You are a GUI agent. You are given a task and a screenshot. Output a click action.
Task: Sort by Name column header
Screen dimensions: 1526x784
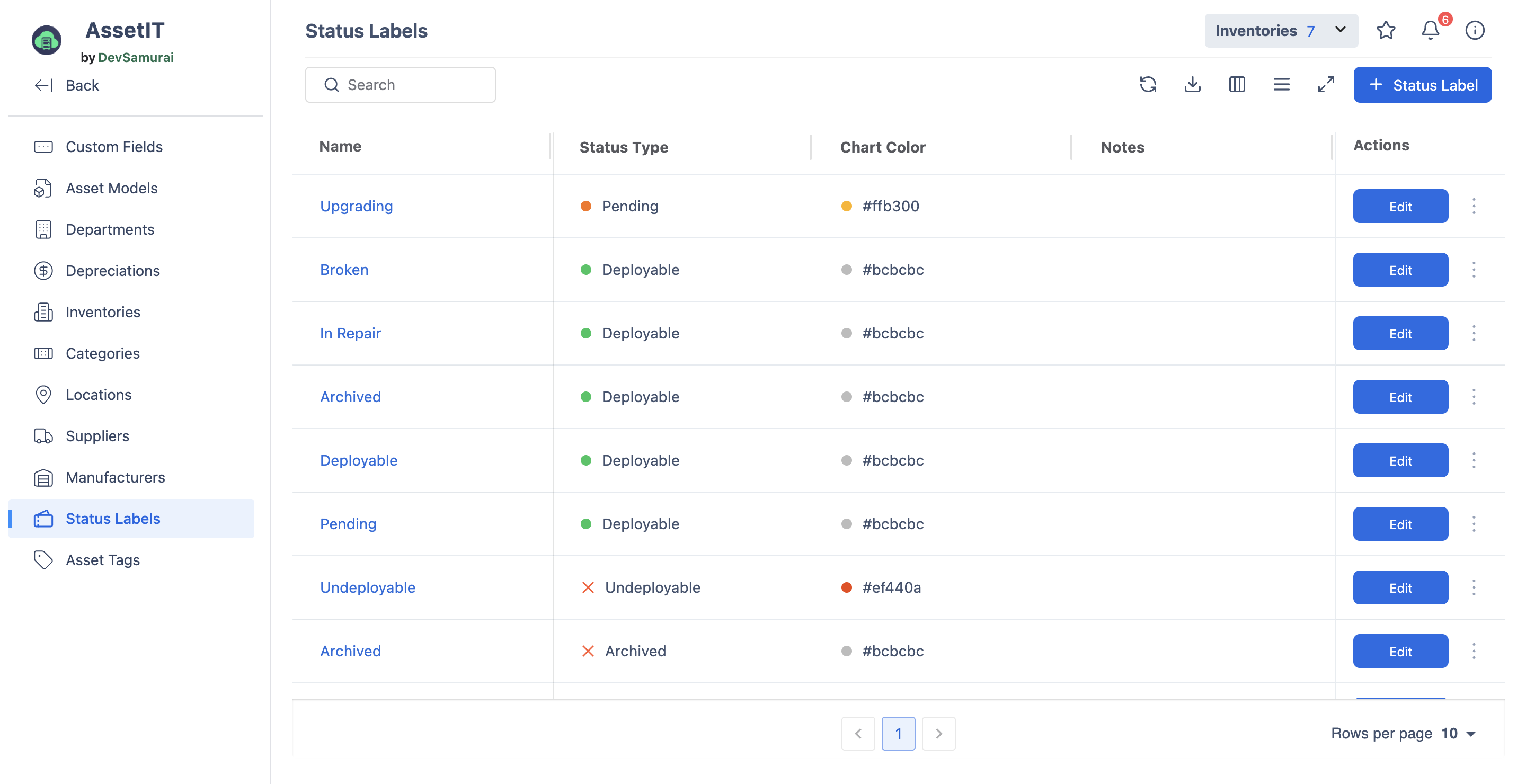340,146
